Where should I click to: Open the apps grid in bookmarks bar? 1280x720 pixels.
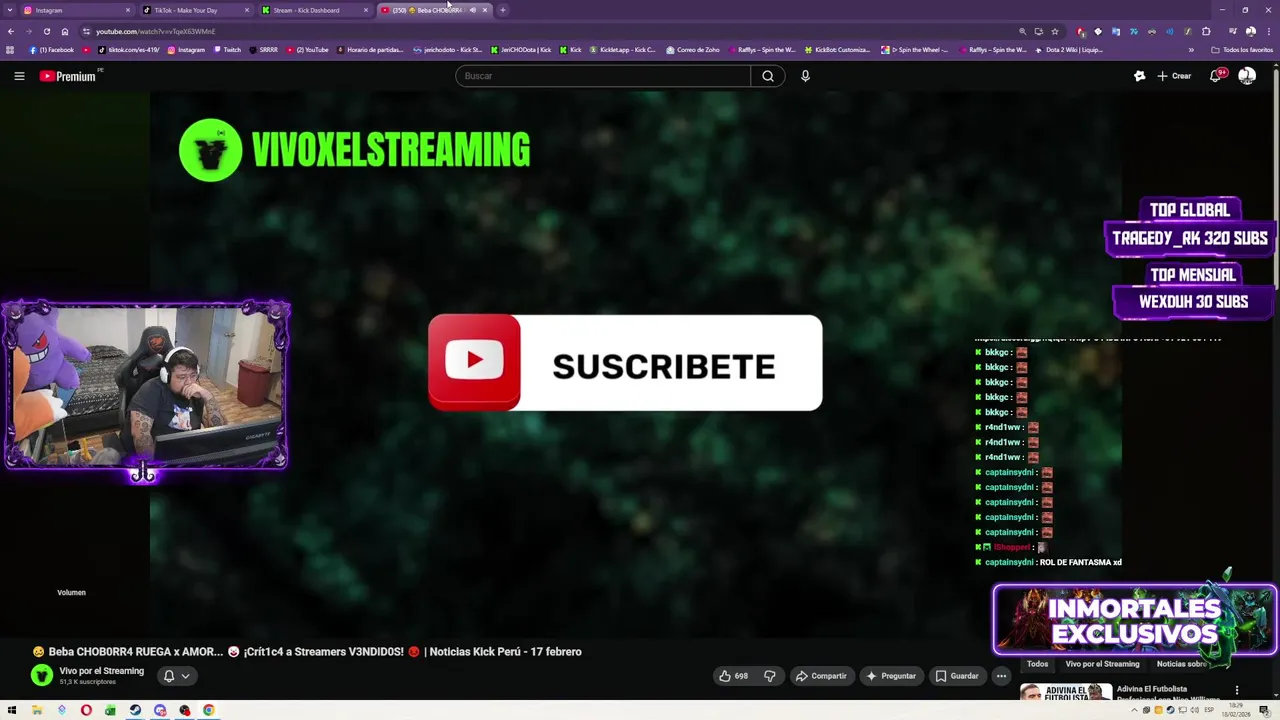coord(10,50)
